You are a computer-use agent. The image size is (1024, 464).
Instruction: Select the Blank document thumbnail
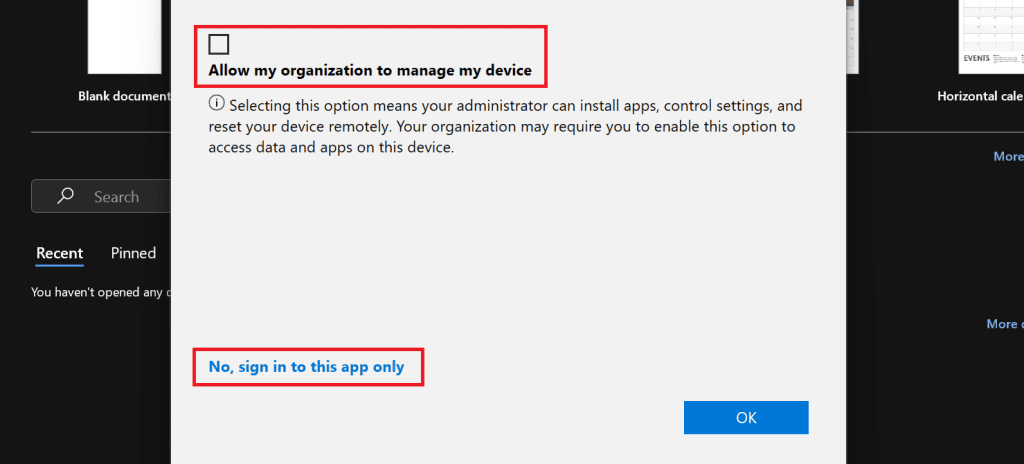125,37
